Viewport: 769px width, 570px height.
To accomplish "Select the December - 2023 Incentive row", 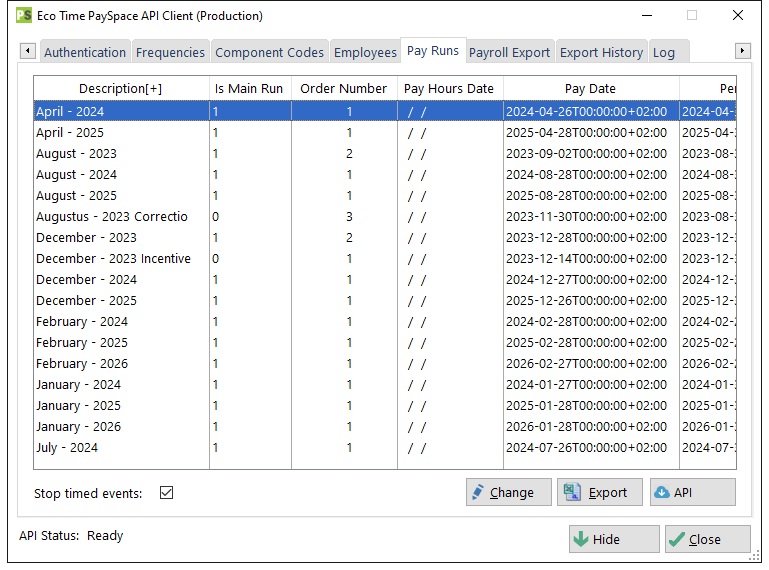I will [x=385, y=259].
